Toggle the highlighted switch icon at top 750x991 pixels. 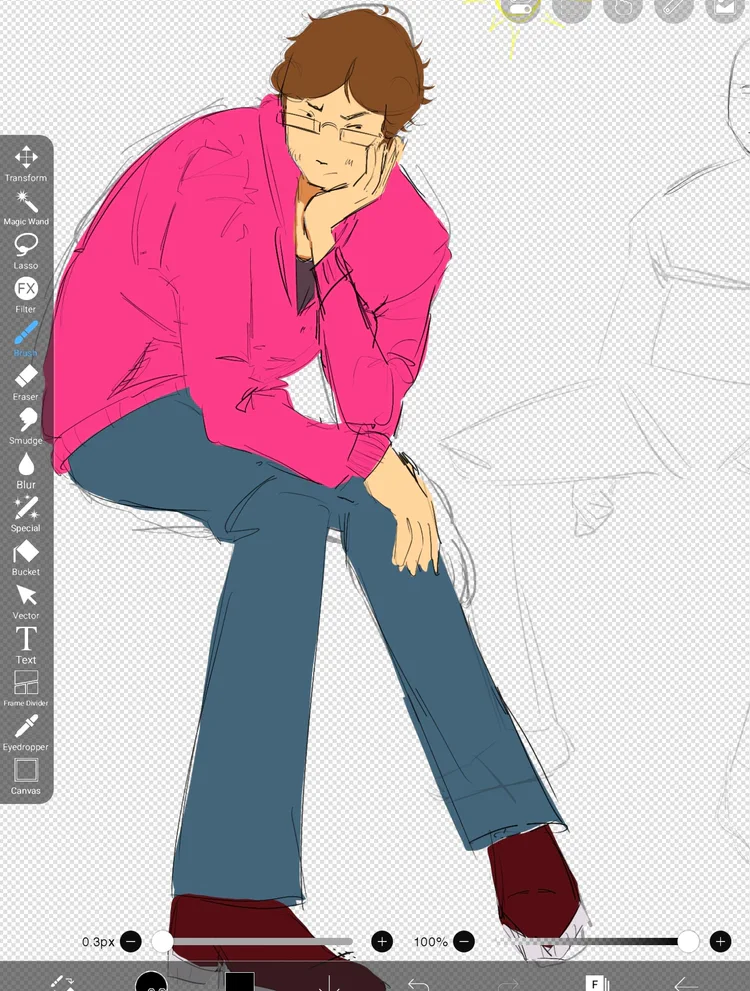[x=519, y=9]
